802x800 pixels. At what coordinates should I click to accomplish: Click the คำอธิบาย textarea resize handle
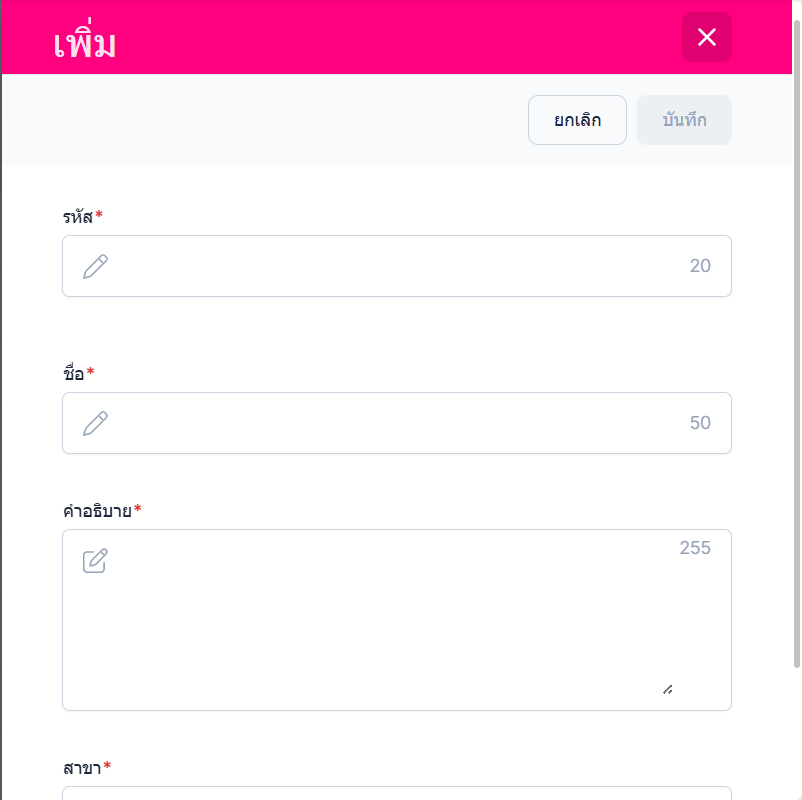click(x=667, y=688)
